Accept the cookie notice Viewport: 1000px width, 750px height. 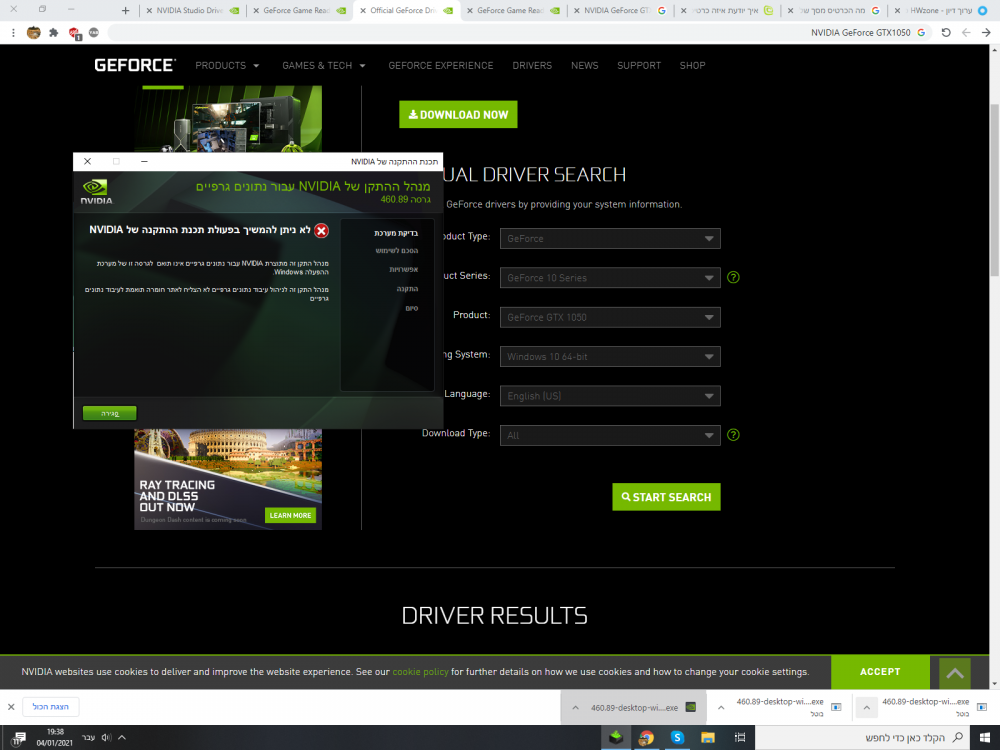point(879,672)
